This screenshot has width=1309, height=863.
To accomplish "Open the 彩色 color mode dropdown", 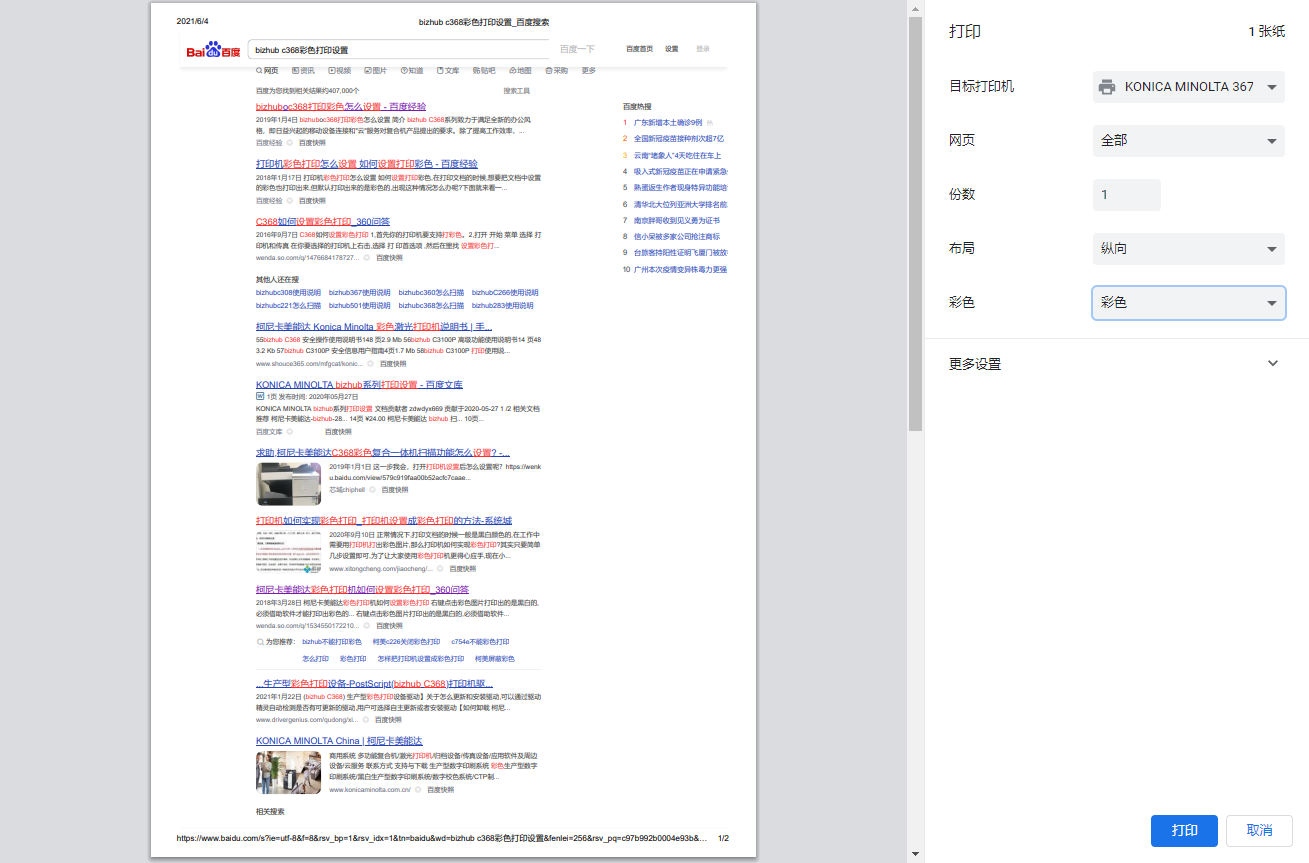I will 1188,303.
